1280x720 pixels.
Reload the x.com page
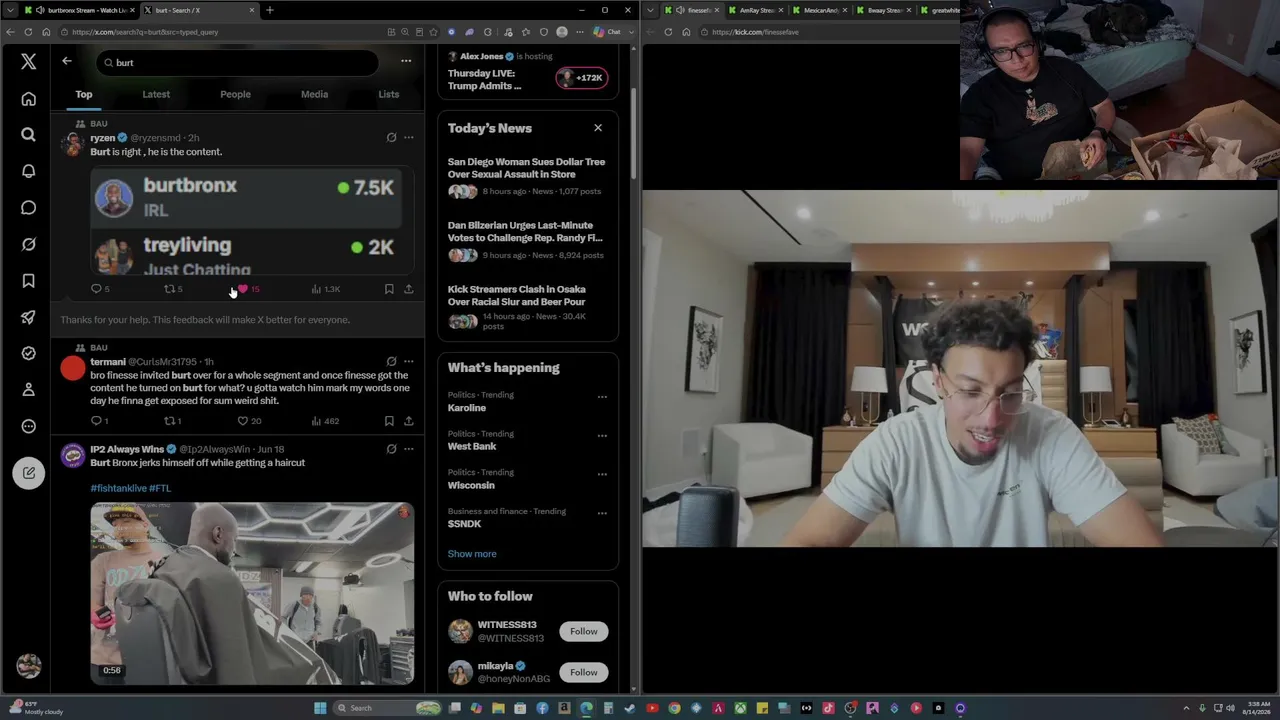point(28,32)
